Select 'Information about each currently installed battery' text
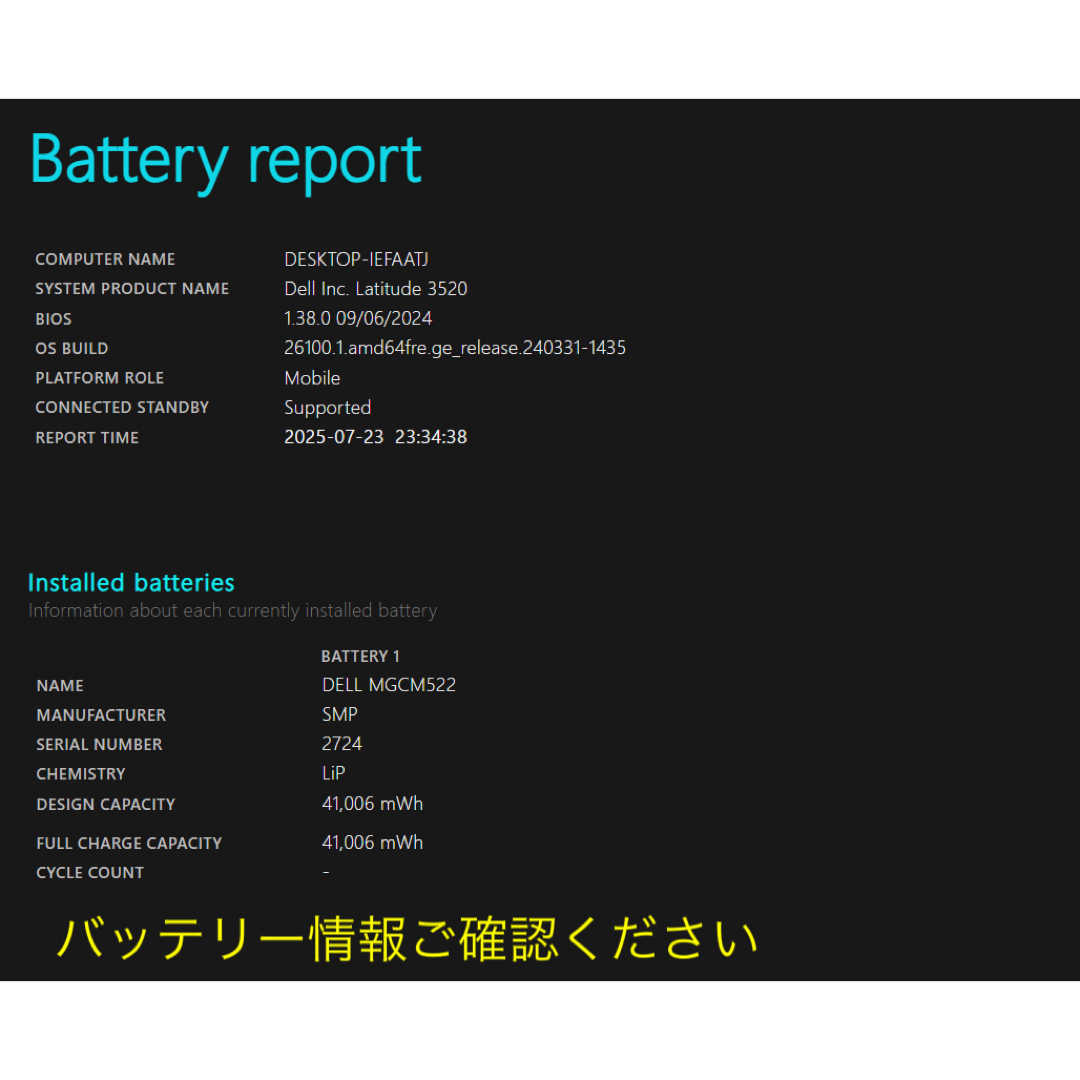This screenshot has width=1080, height=1080. click(x=233, y=611)
